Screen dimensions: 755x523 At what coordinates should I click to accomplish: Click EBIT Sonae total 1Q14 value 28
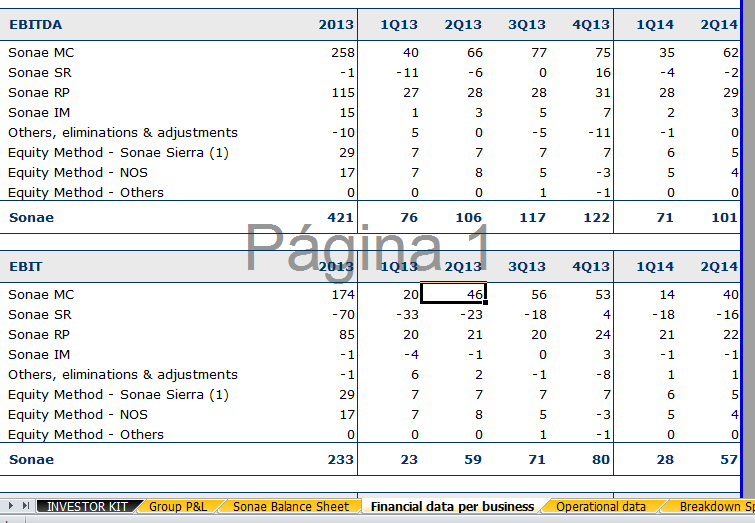coord(665,460)
